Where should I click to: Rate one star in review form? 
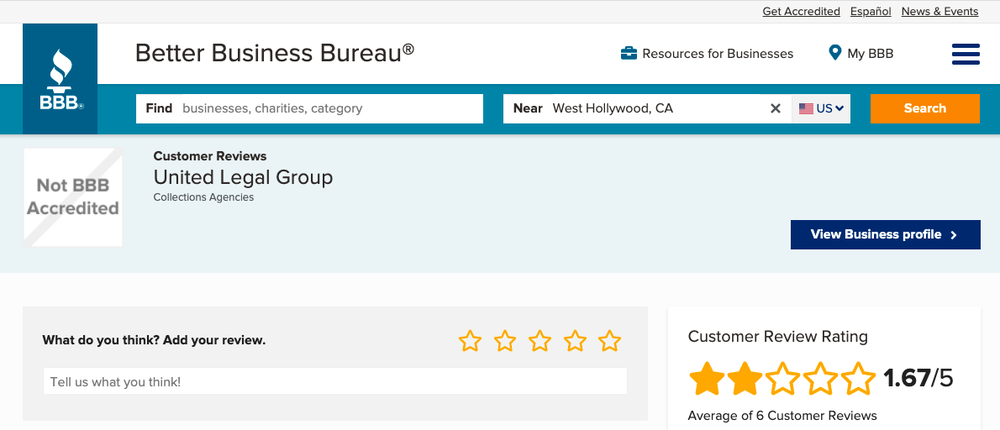470,341
